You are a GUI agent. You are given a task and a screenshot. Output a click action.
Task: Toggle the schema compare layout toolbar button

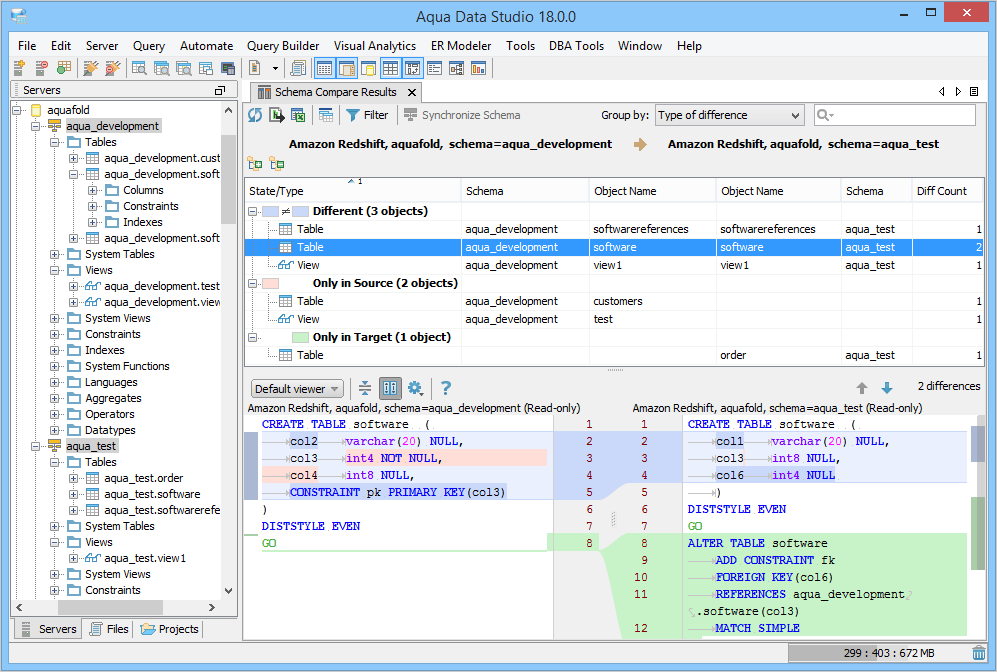tap(413, 68)
